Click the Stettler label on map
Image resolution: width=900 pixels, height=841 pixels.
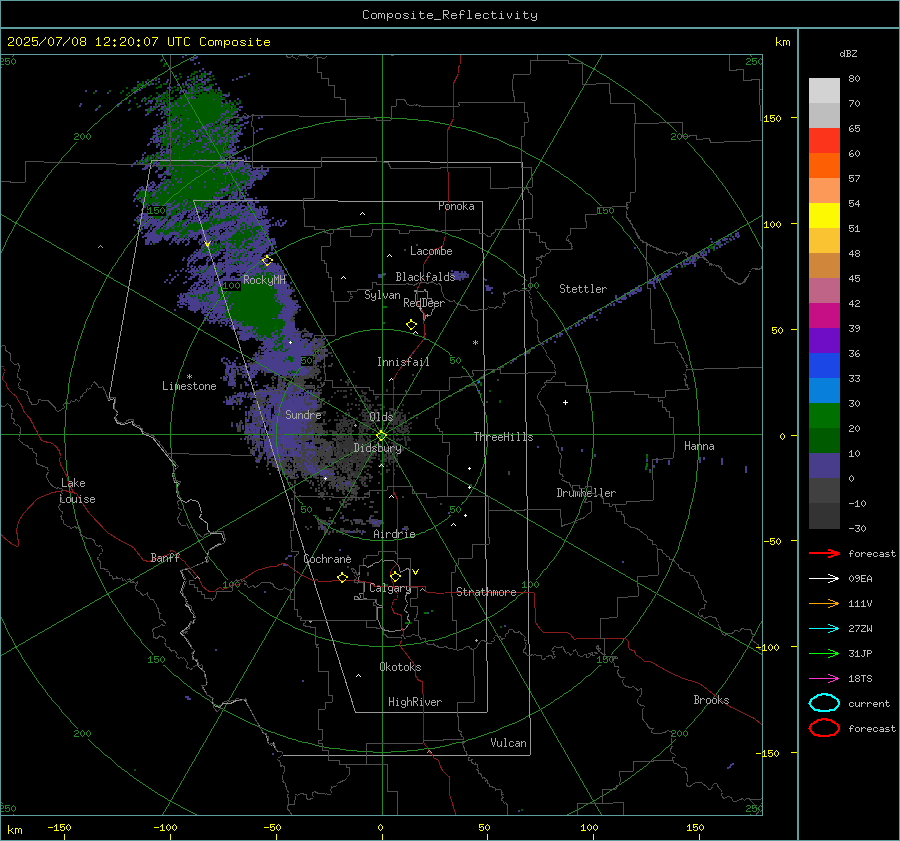click(x=583, y=289)
